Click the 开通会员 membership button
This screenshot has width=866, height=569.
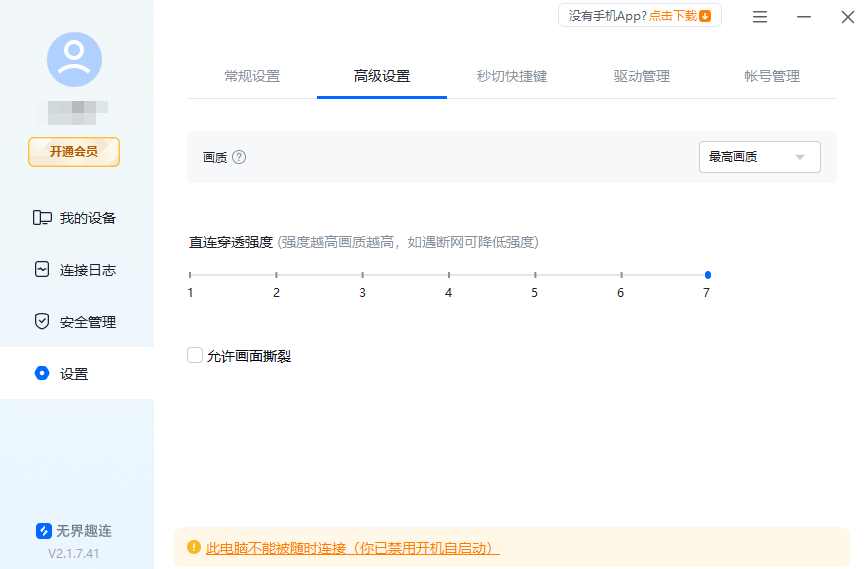pyautogui.click(x=74, y=152)
